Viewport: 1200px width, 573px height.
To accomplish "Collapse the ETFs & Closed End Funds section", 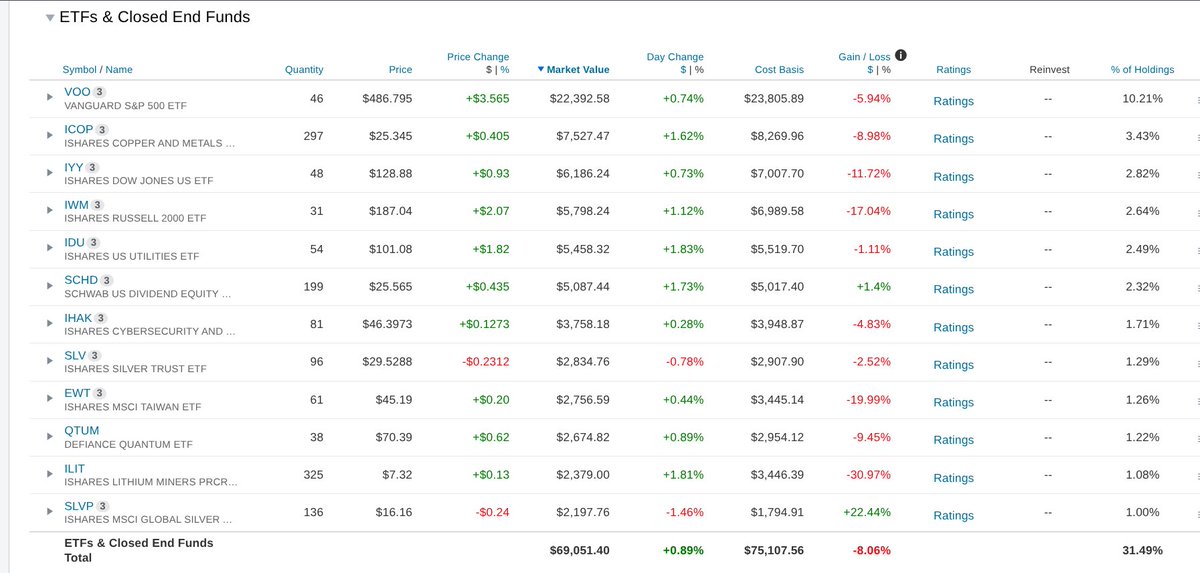I will pyautogui.click(x=49, y=18).
